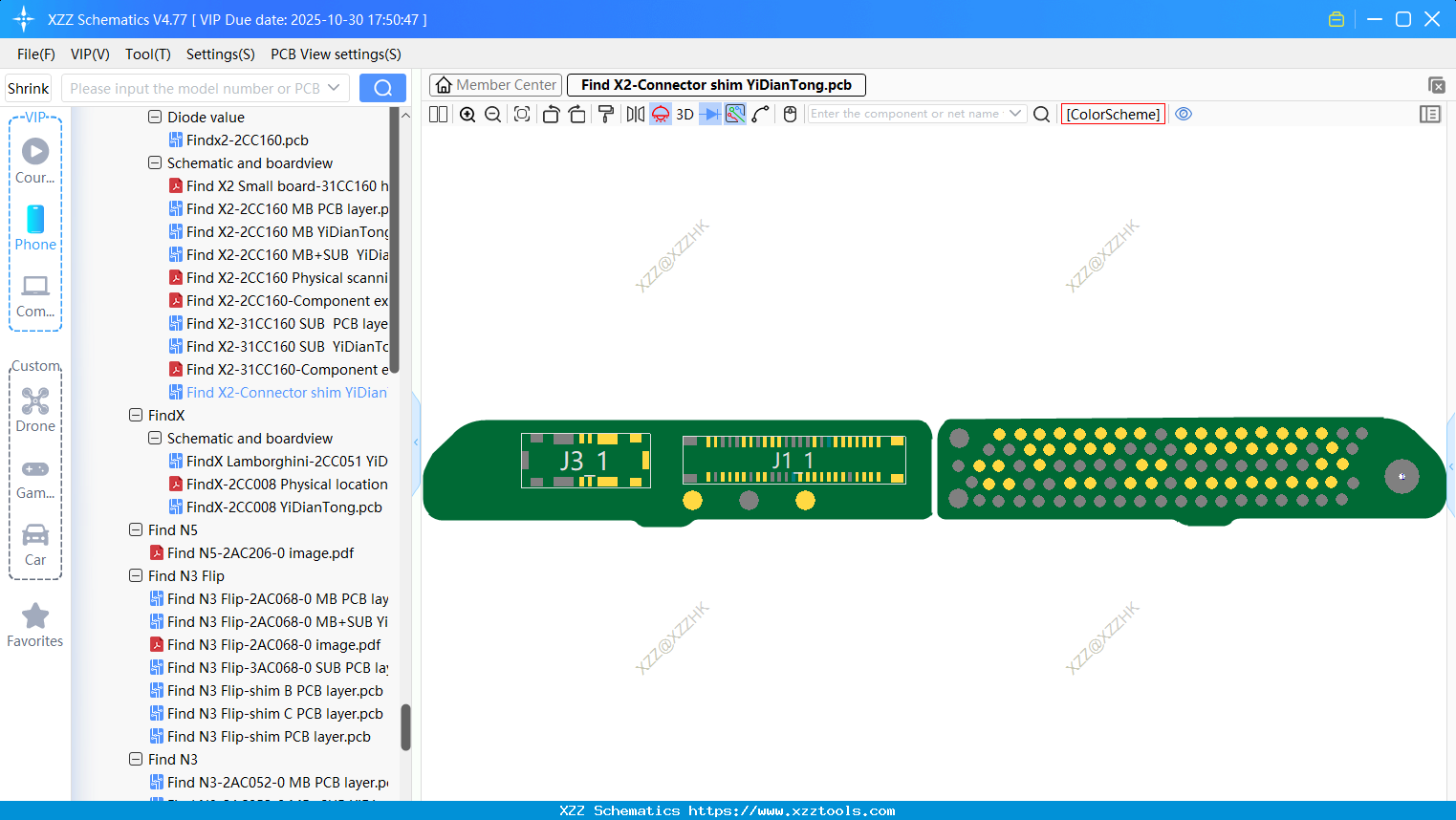Select the paint roller tool
This screenshot has width=1456, height=820.
click(606, 114)
